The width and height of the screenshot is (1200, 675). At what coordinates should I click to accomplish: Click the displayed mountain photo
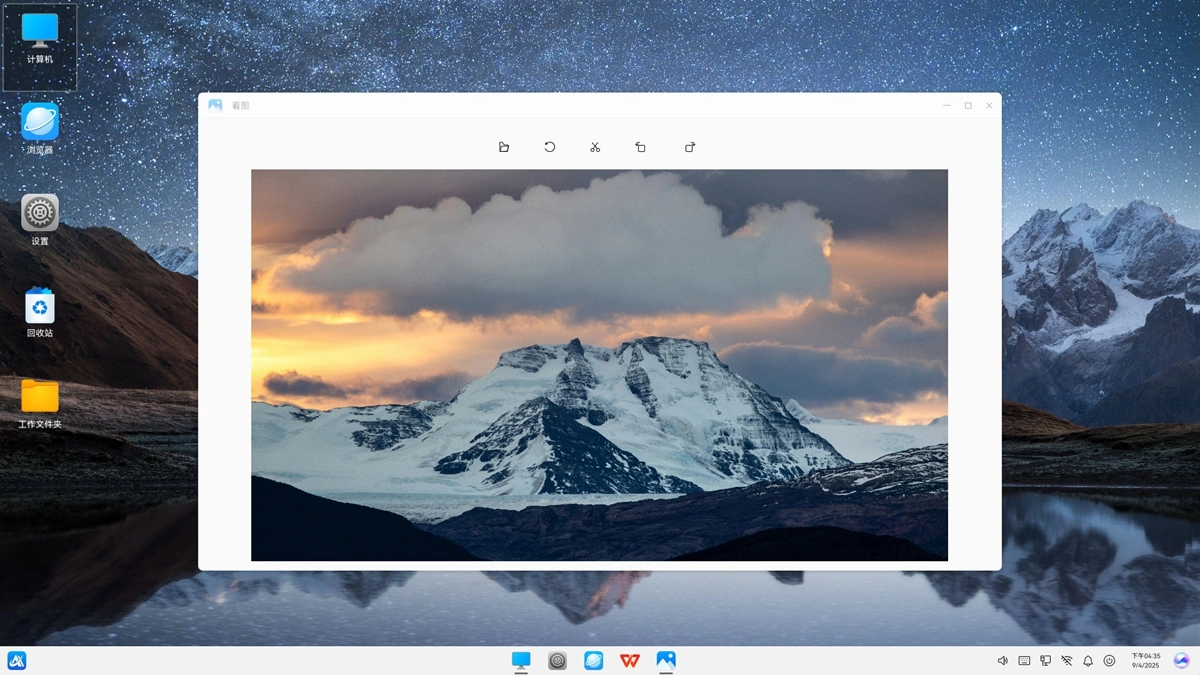pos(599,365)
